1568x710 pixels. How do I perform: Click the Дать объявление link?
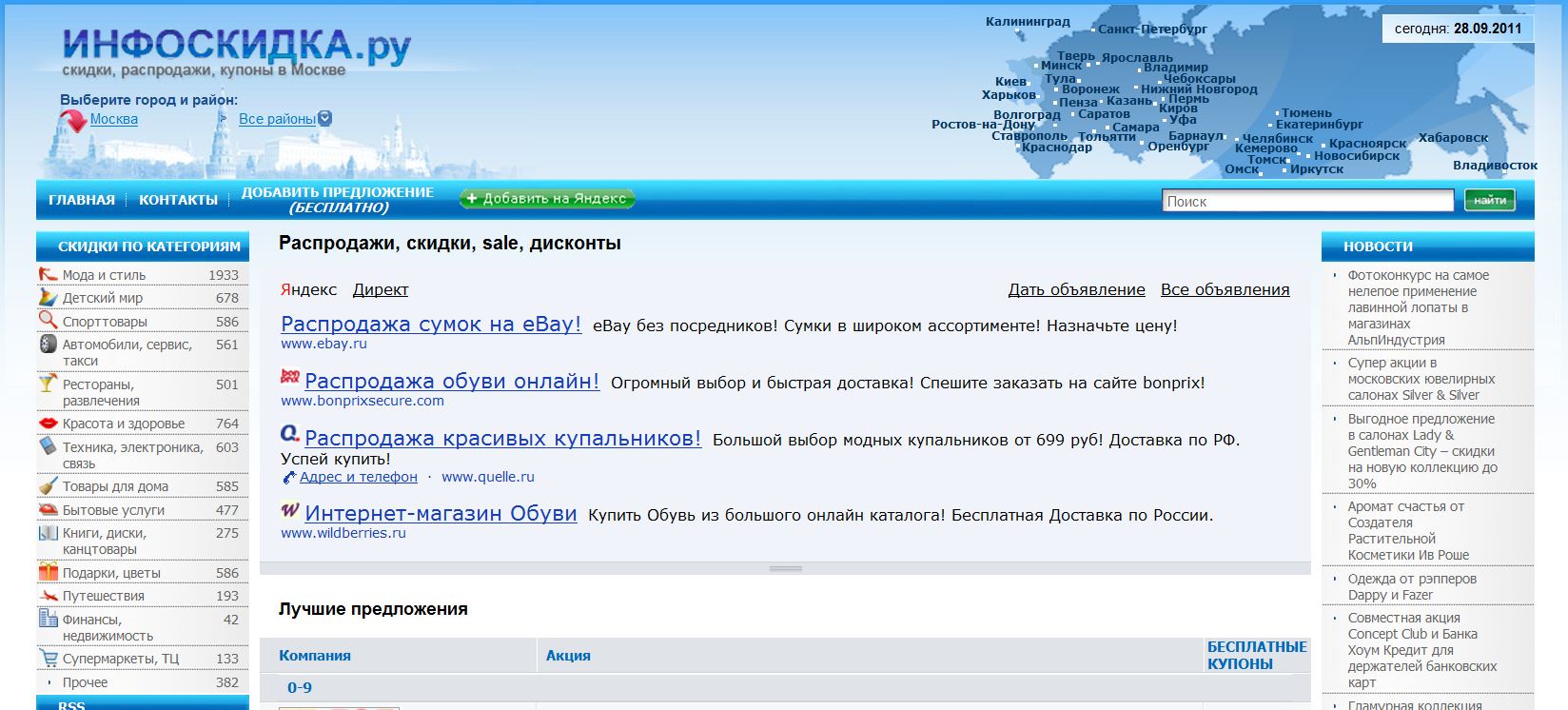point(1077,289)
